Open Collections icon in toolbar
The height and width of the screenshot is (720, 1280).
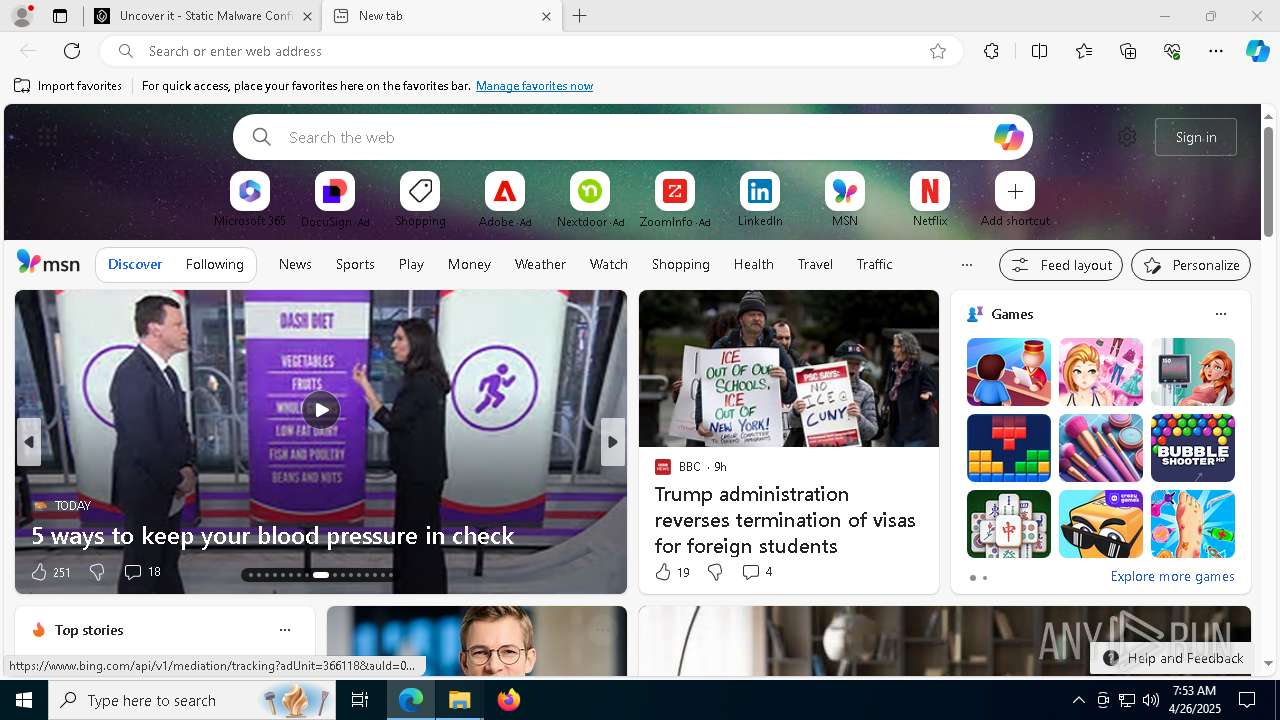pyautogui.click(x=1128, y=51)
